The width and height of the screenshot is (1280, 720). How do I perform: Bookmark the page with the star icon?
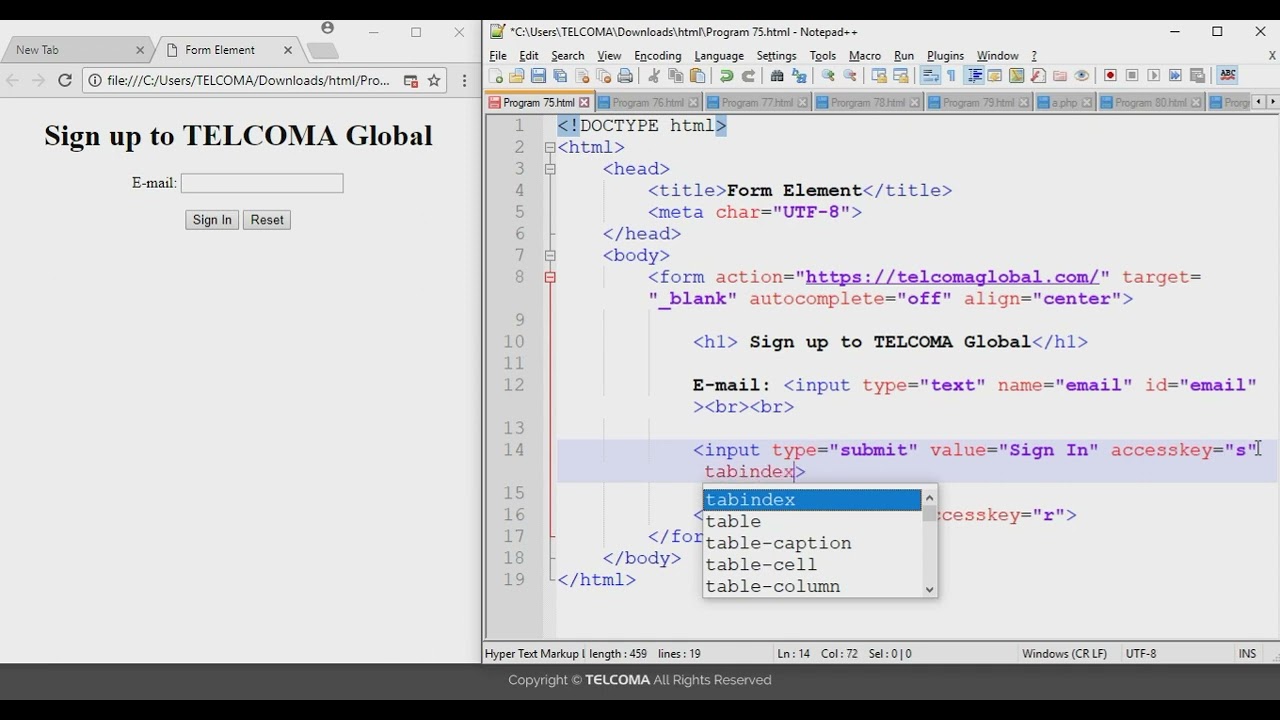click(434, 81)
